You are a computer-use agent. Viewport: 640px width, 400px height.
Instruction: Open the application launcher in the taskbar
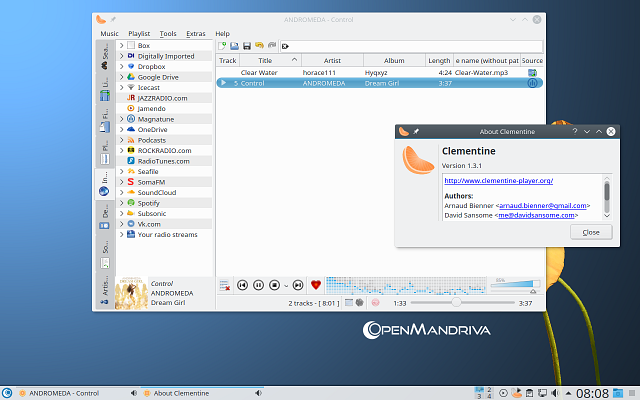pyautogui.click(x=7, y=393)
